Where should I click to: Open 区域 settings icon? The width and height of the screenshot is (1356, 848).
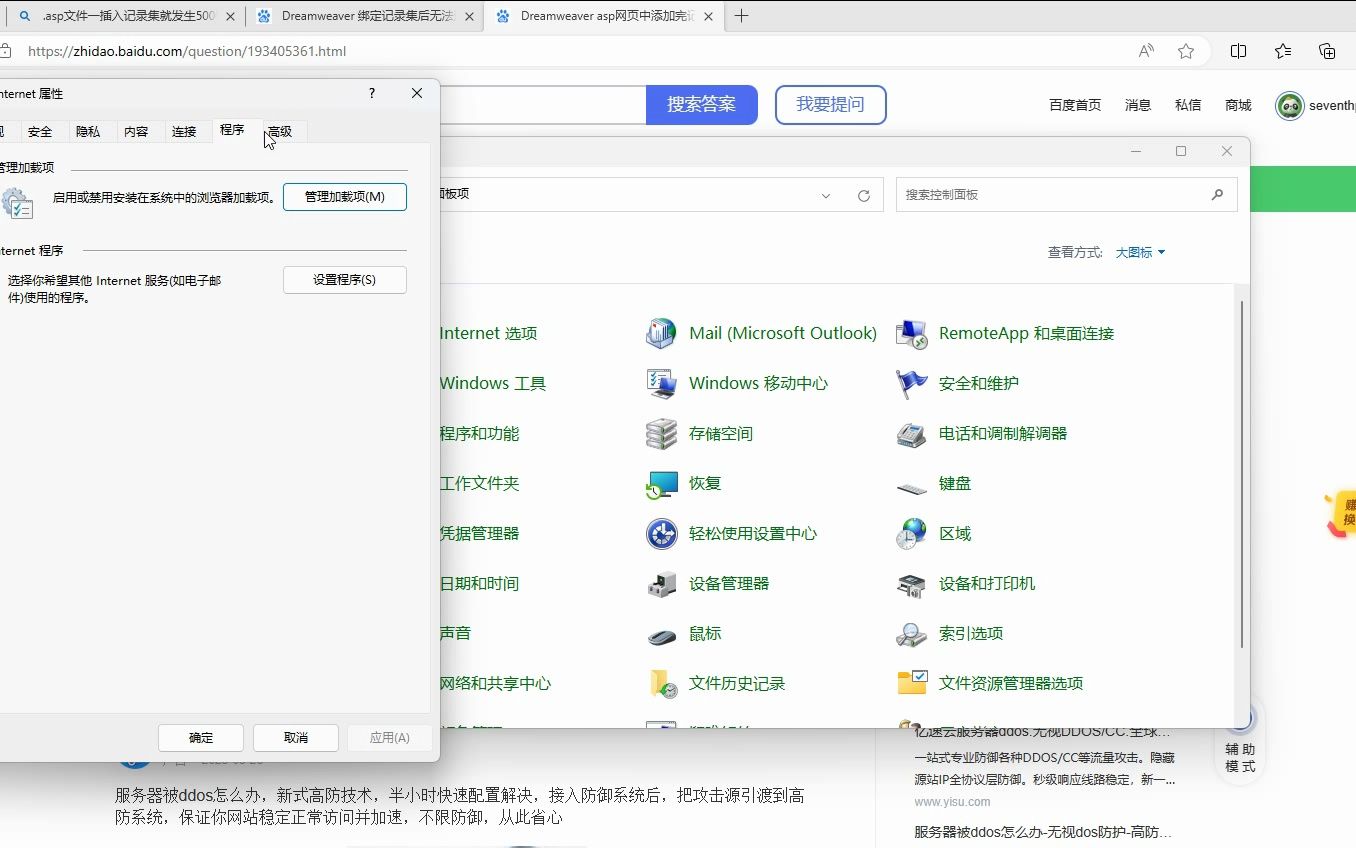[x=954, y=533]
